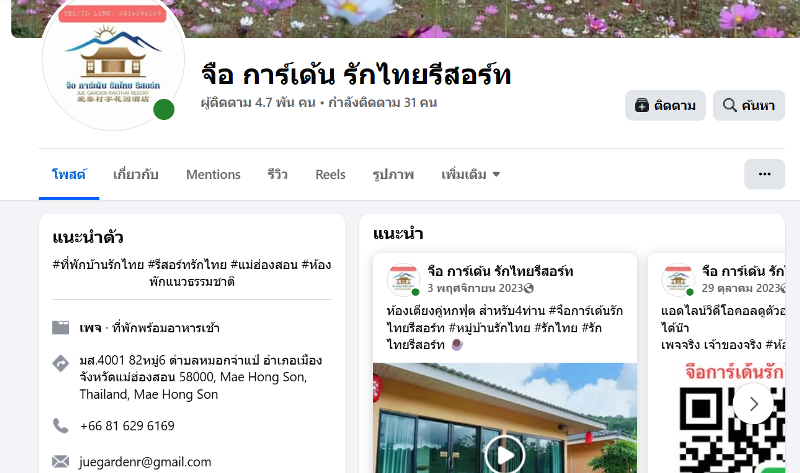Select the Reels tab
The image size is (800, 473).
330,175
